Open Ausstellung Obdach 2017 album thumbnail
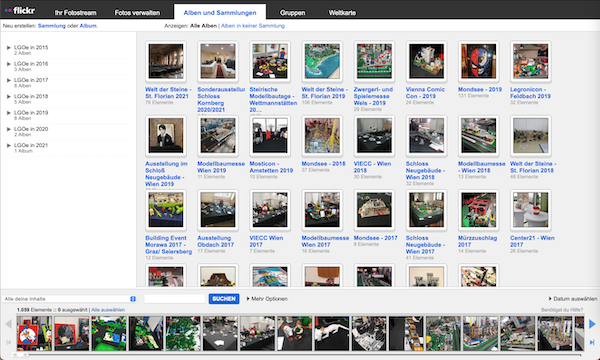The height and width of the screenshot is (360, 600). pos(218,210)
